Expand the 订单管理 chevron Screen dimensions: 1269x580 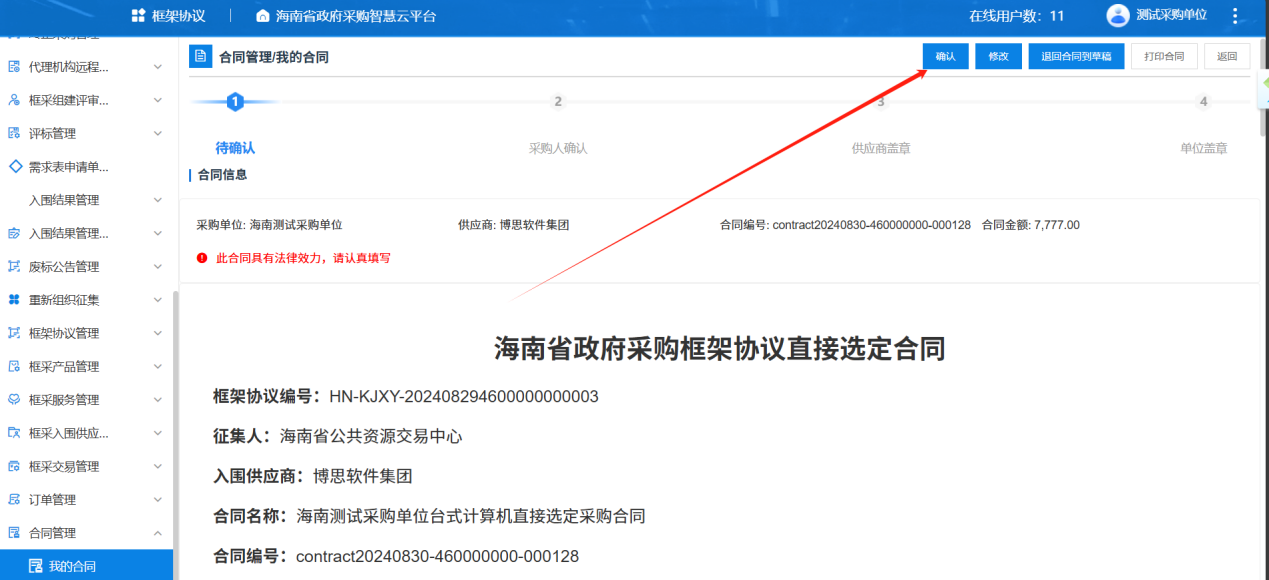pos(157,499)
